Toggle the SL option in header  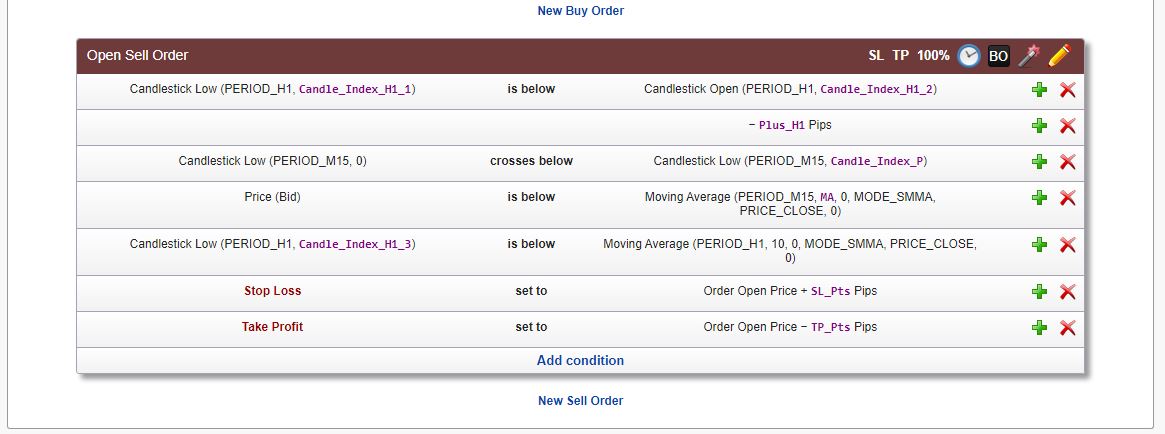point(876,56)
